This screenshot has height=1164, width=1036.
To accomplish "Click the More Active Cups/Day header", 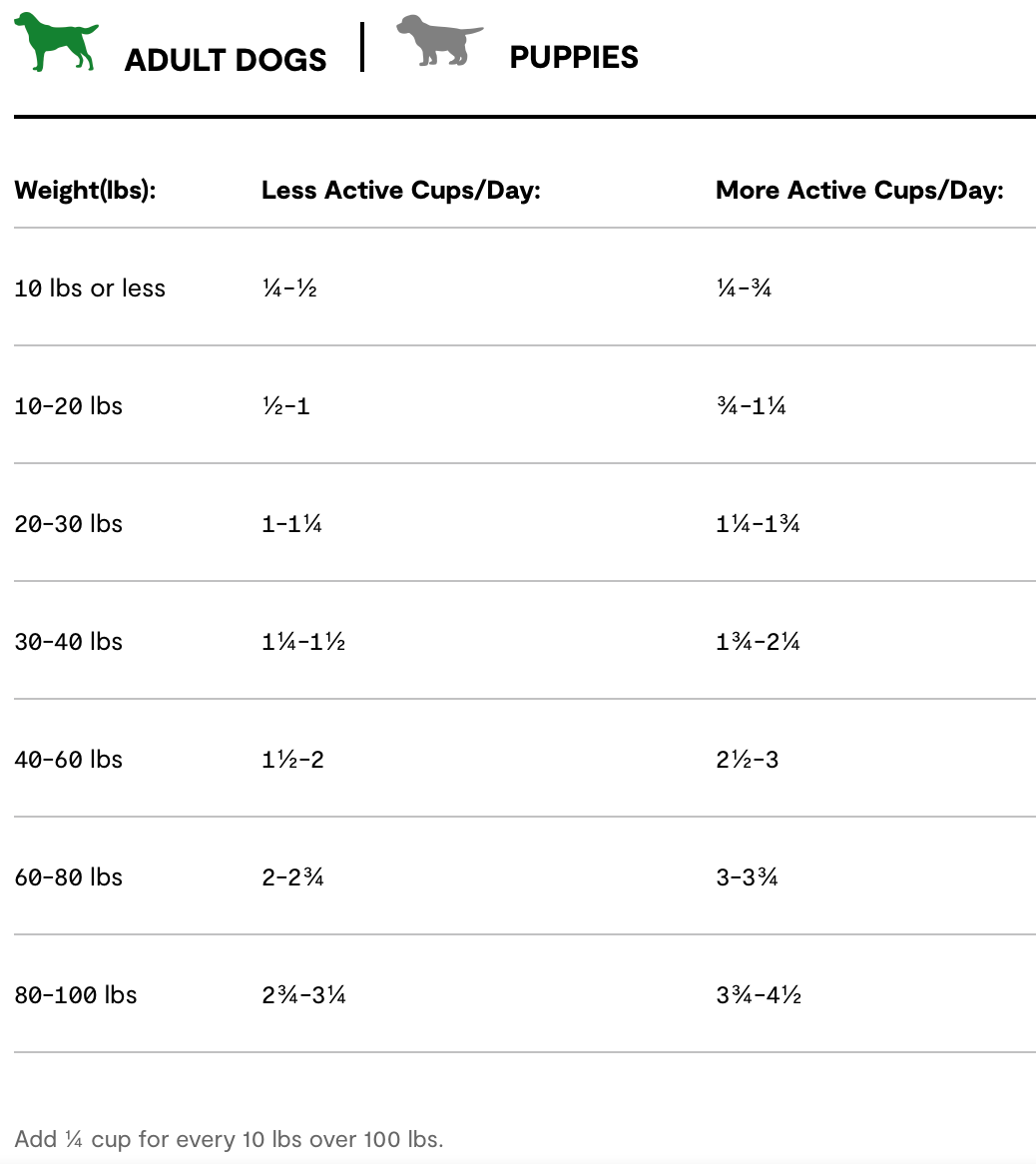I will [x=859, y=190].
